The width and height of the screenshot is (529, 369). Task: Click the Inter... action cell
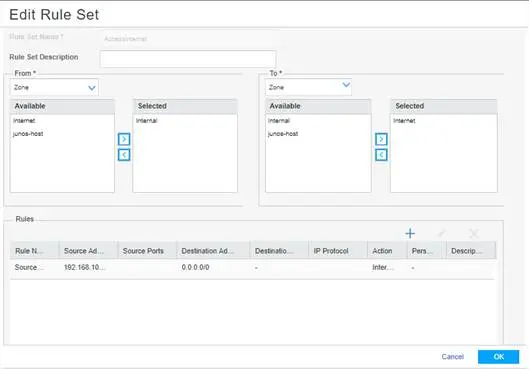tap(383, 267)
